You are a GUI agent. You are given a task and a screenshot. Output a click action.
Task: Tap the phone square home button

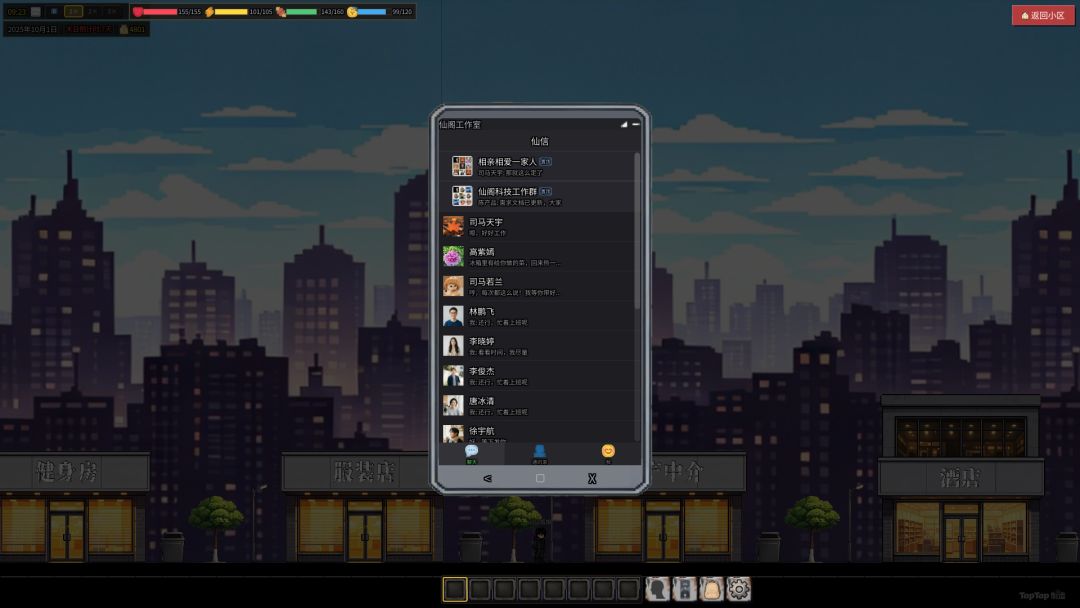pos(540,479)
